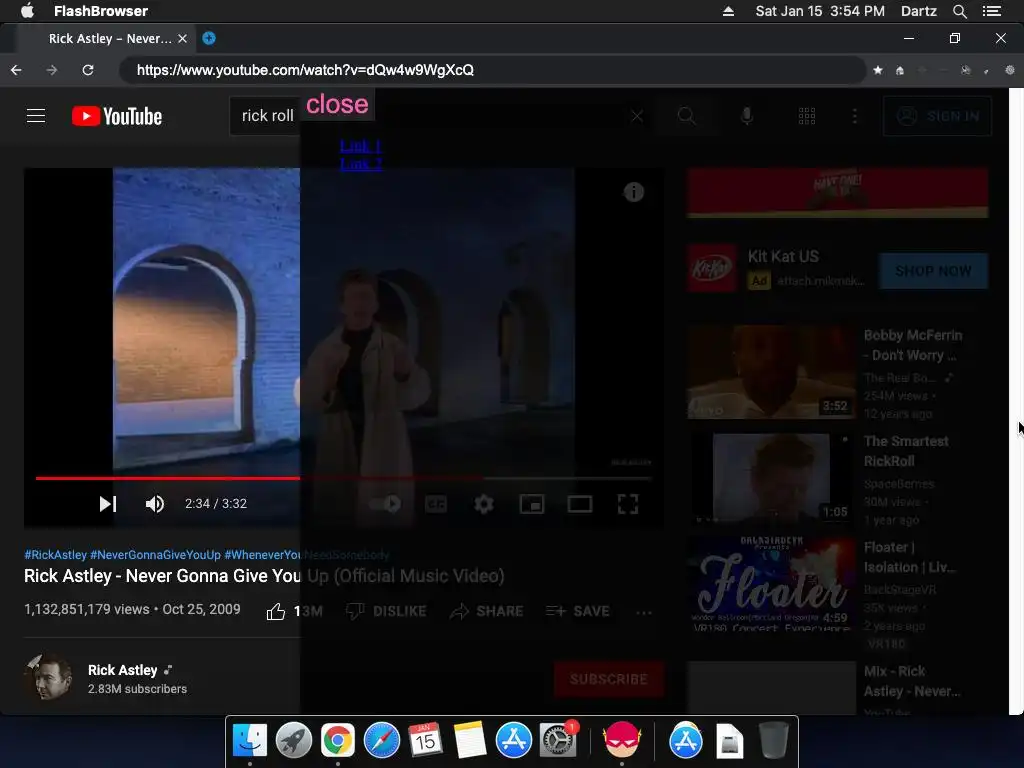Mute the video with the speaker icon
The height and width of the screenshot is (768, 1024).
click(155, 504)
